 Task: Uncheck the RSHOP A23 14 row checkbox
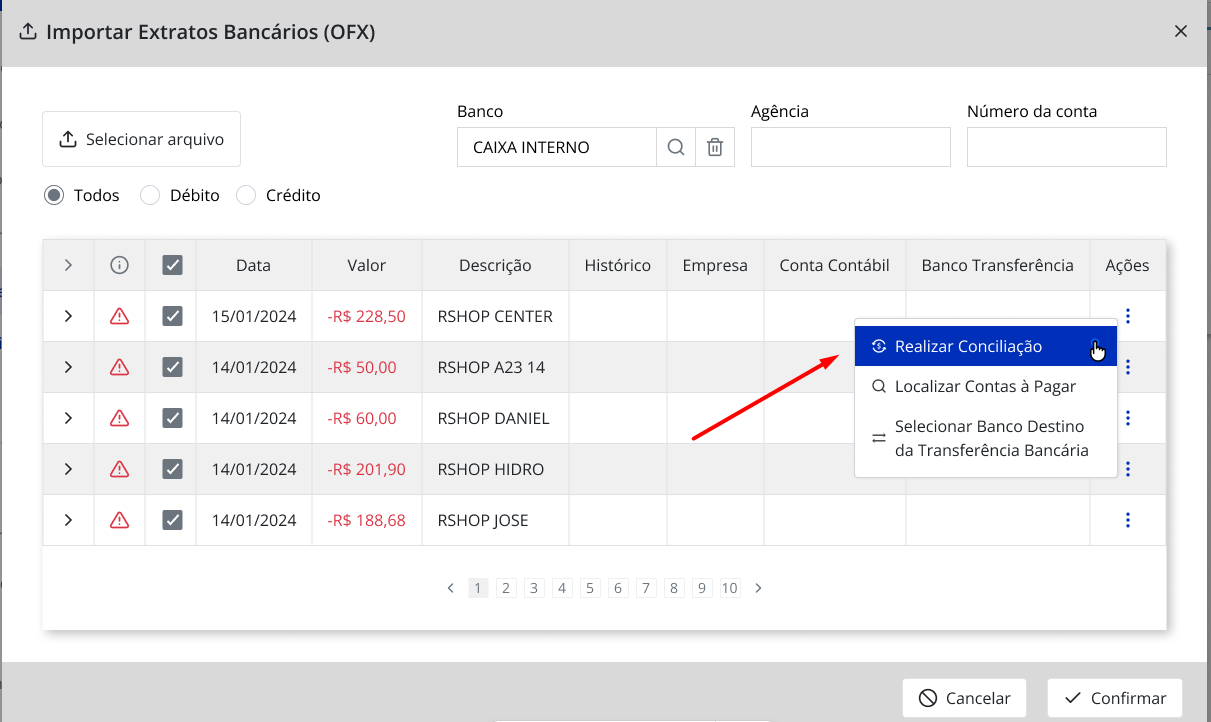coord(172,367)
